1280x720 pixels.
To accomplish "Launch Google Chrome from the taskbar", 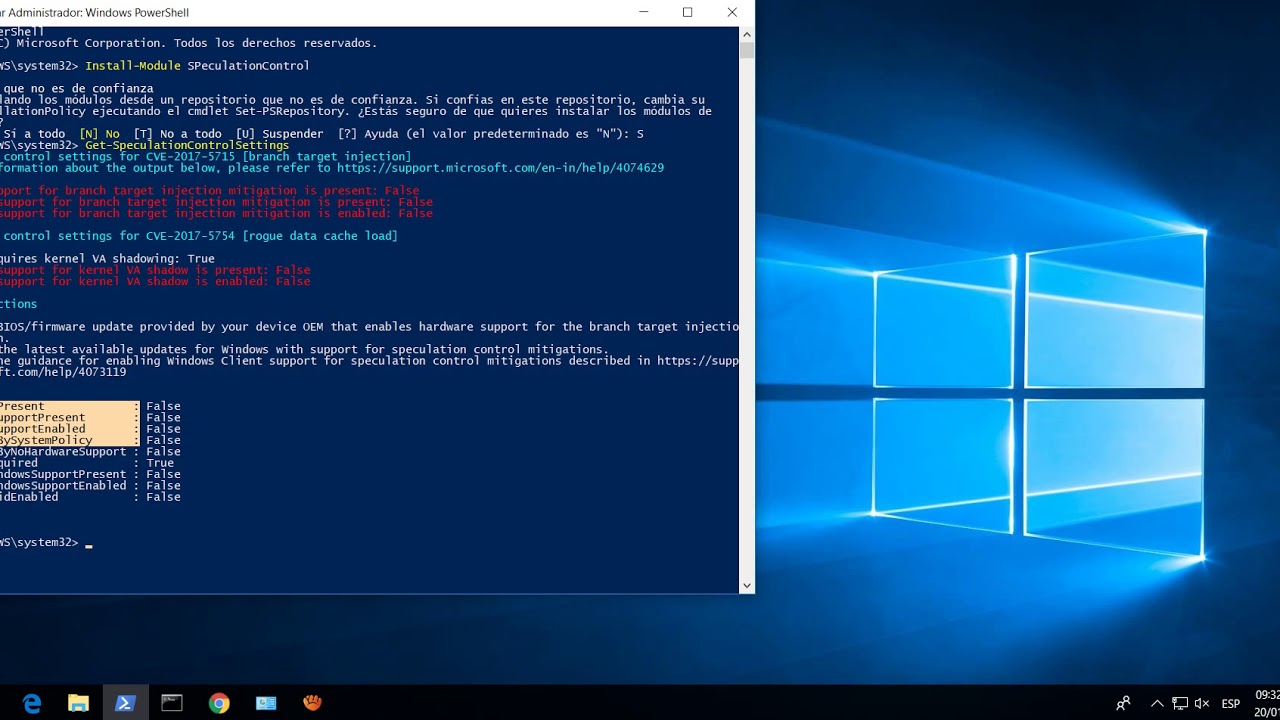I will 219,703.
